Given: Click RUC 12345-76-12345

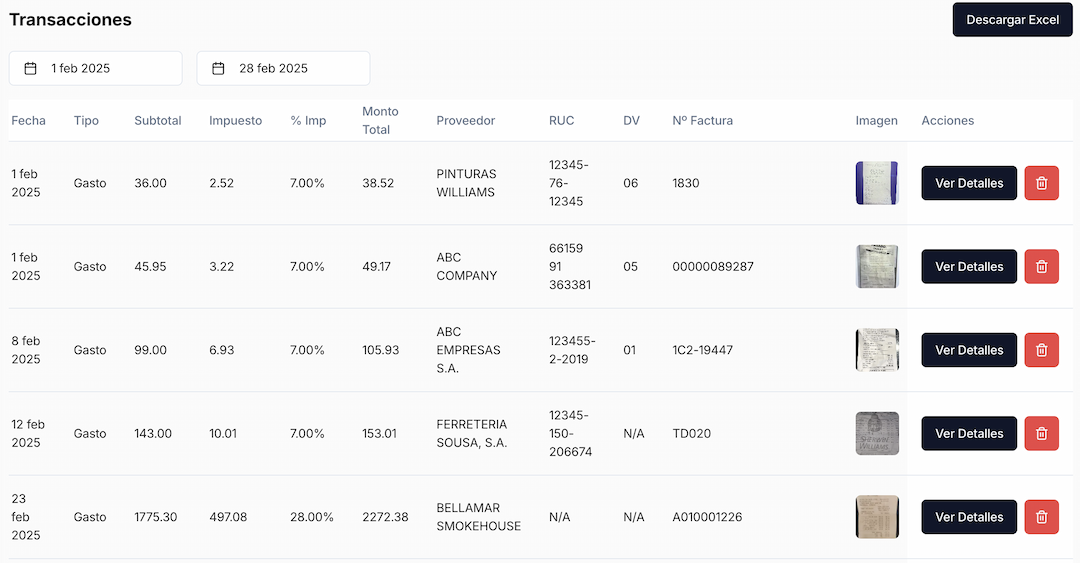Looking at the screenshot, I should coord(569,183).
